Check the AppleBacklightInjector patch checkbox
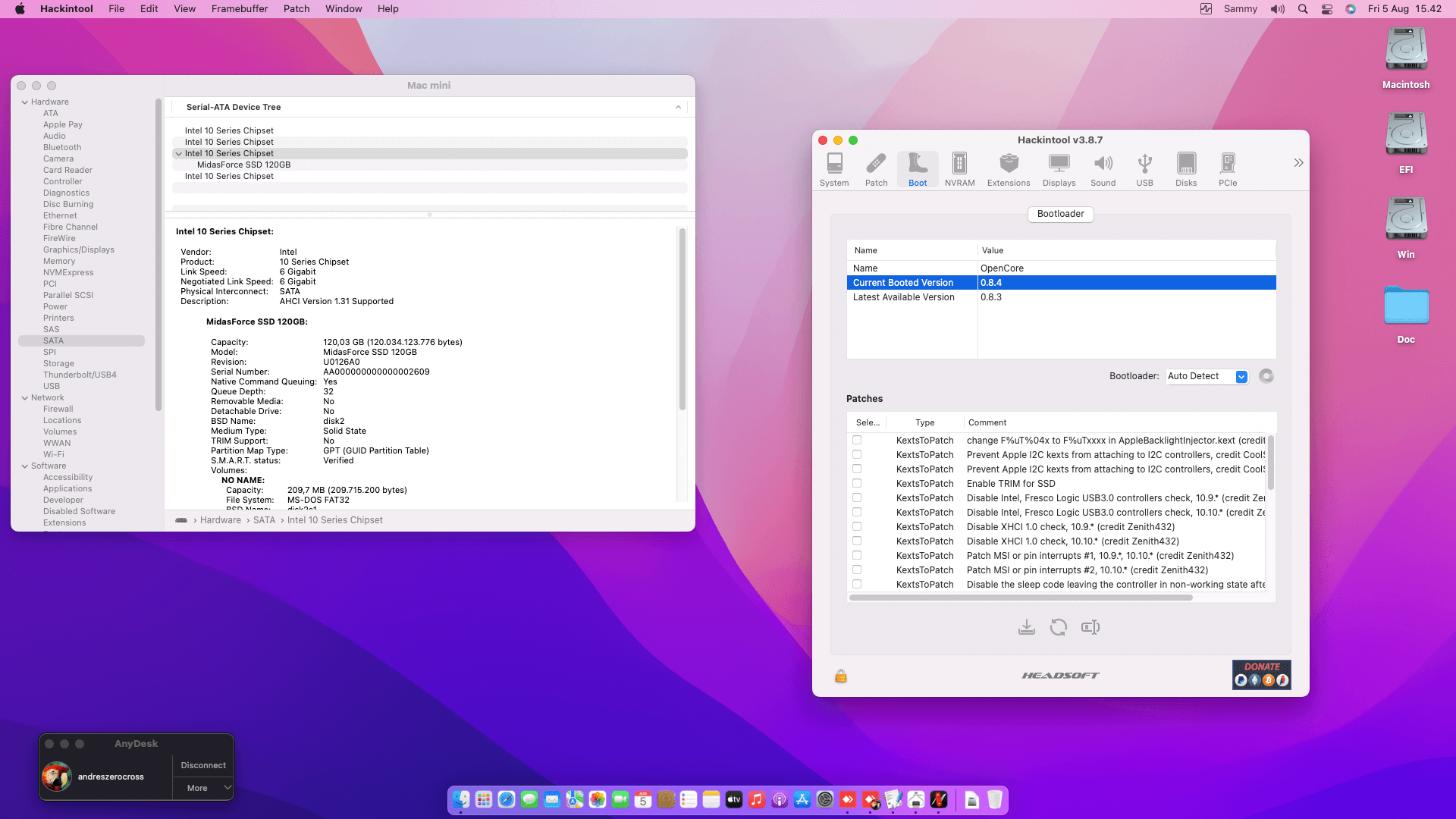Image resolution: width=1456 pixels, height=819 pixels. [857, 441]
